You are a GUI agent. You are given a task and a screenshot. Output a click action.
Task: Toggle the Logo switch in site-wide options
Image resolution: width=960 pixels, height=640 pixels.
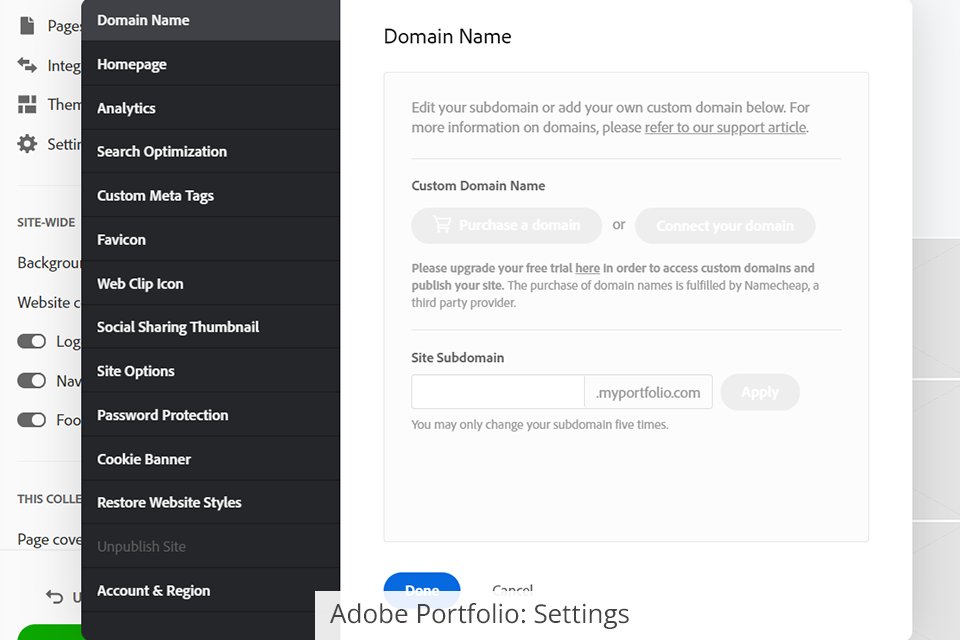[32, 341]
